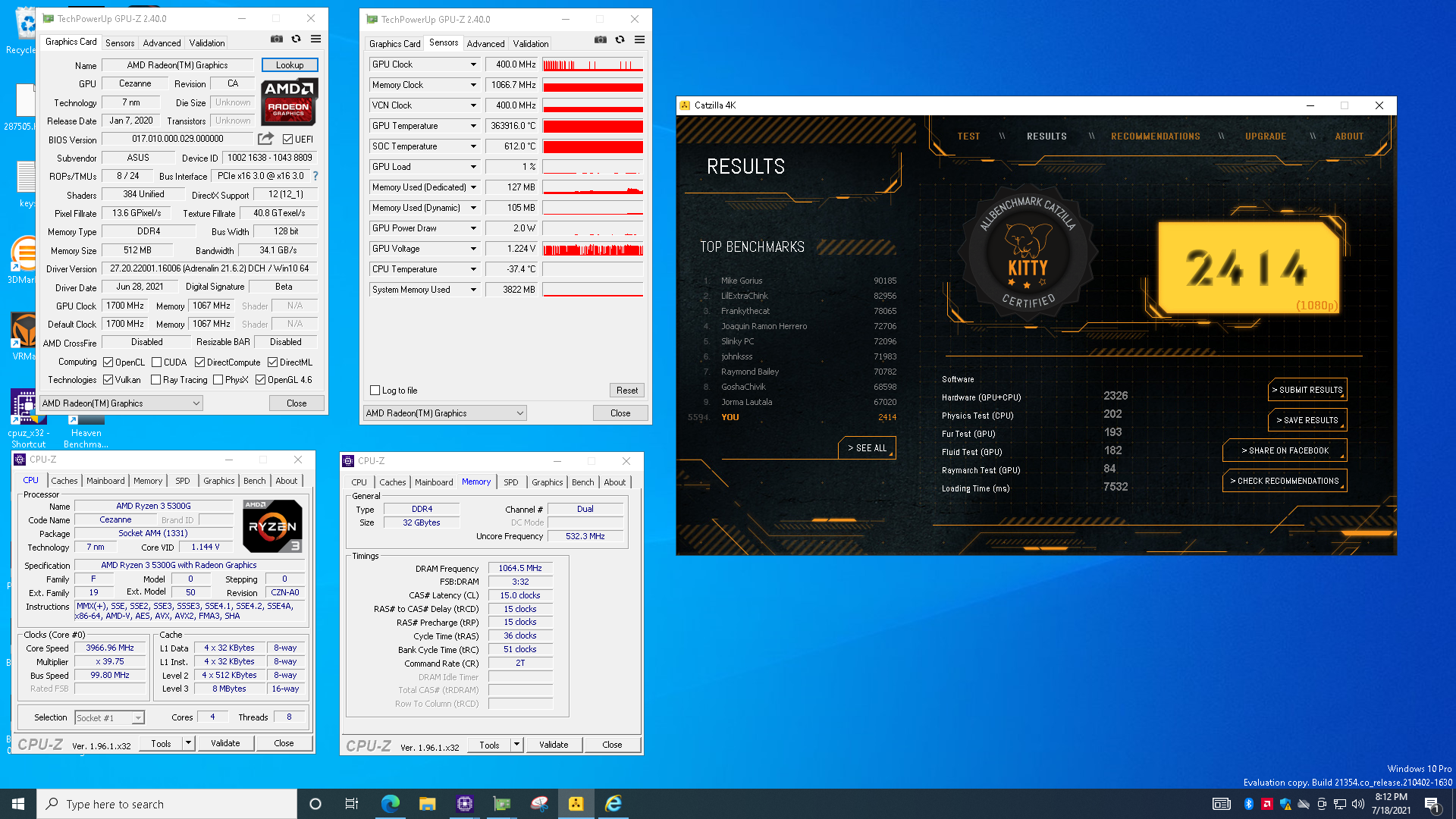Click the GPU Voltage sensor graph
The width and height of the screenshot is (1456, 819).
pos(593,249)
